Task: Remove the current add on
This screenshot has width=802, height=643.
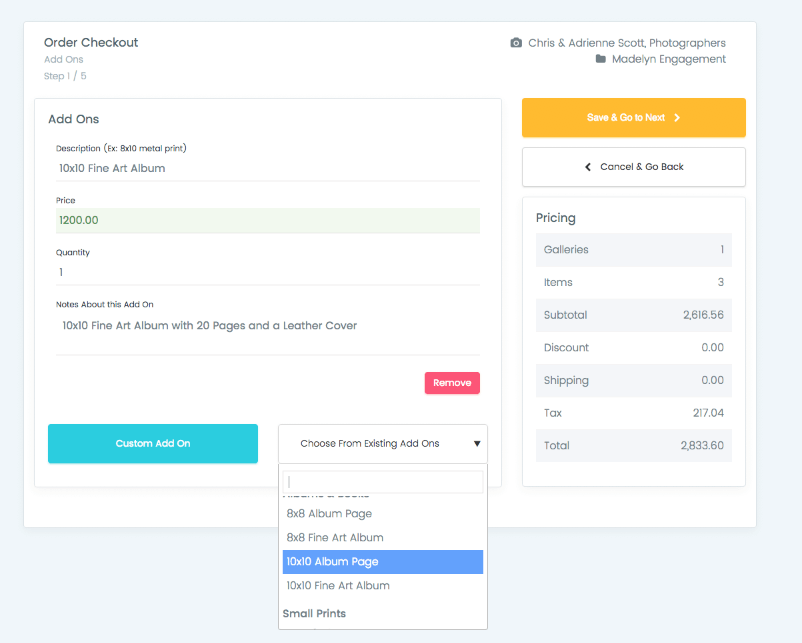Action: (x=452, y=383)
